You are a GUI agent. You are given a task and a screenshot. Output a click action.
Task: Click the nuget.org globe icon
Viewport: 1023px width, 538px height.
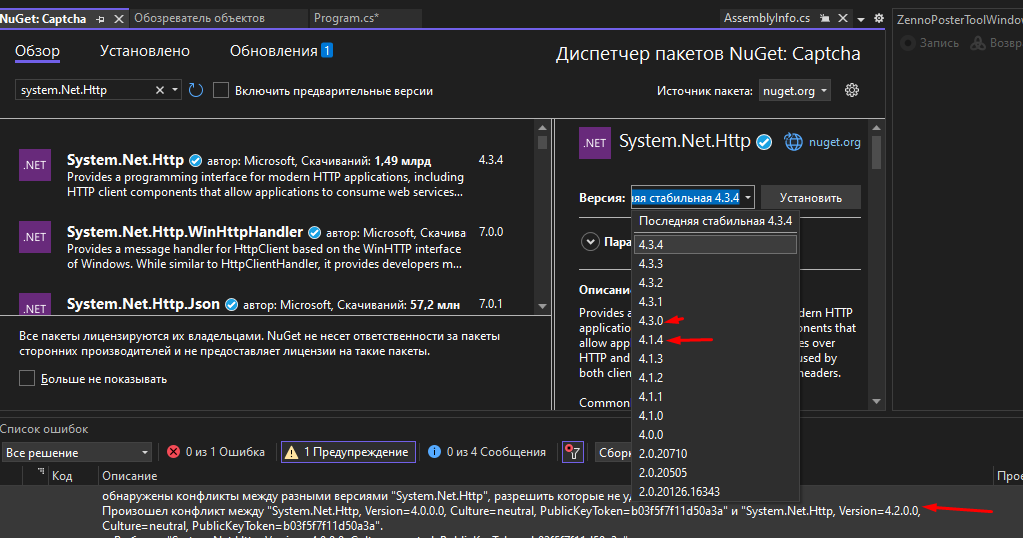click(794, 142)
